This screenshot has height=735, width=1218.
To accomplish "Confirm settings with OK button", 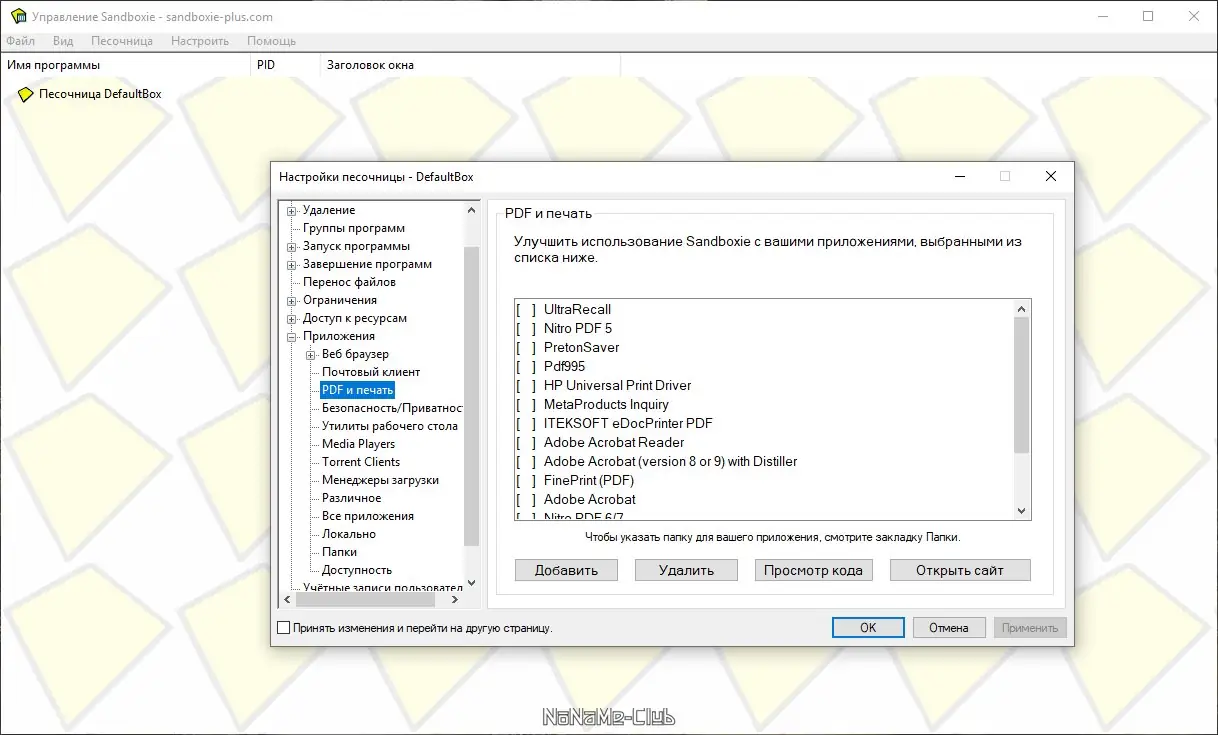I will coord(868,628).
